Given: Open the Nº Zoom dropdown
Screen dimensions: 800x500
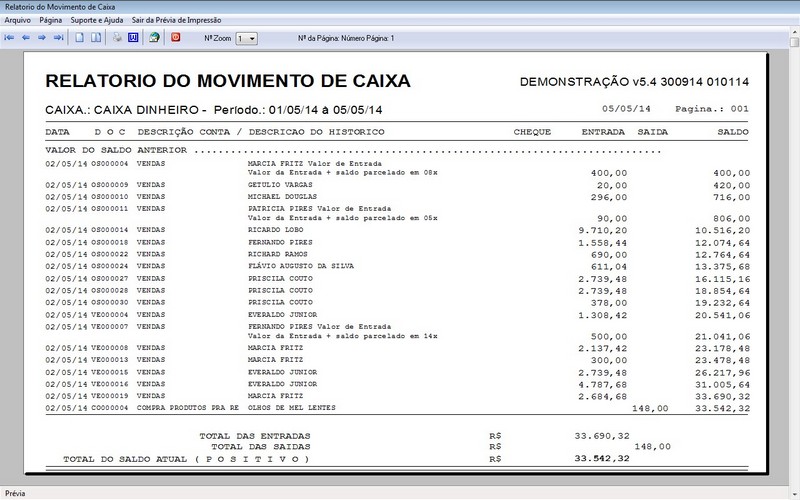Looking at the screenshot, I should (x=246, y=38).
